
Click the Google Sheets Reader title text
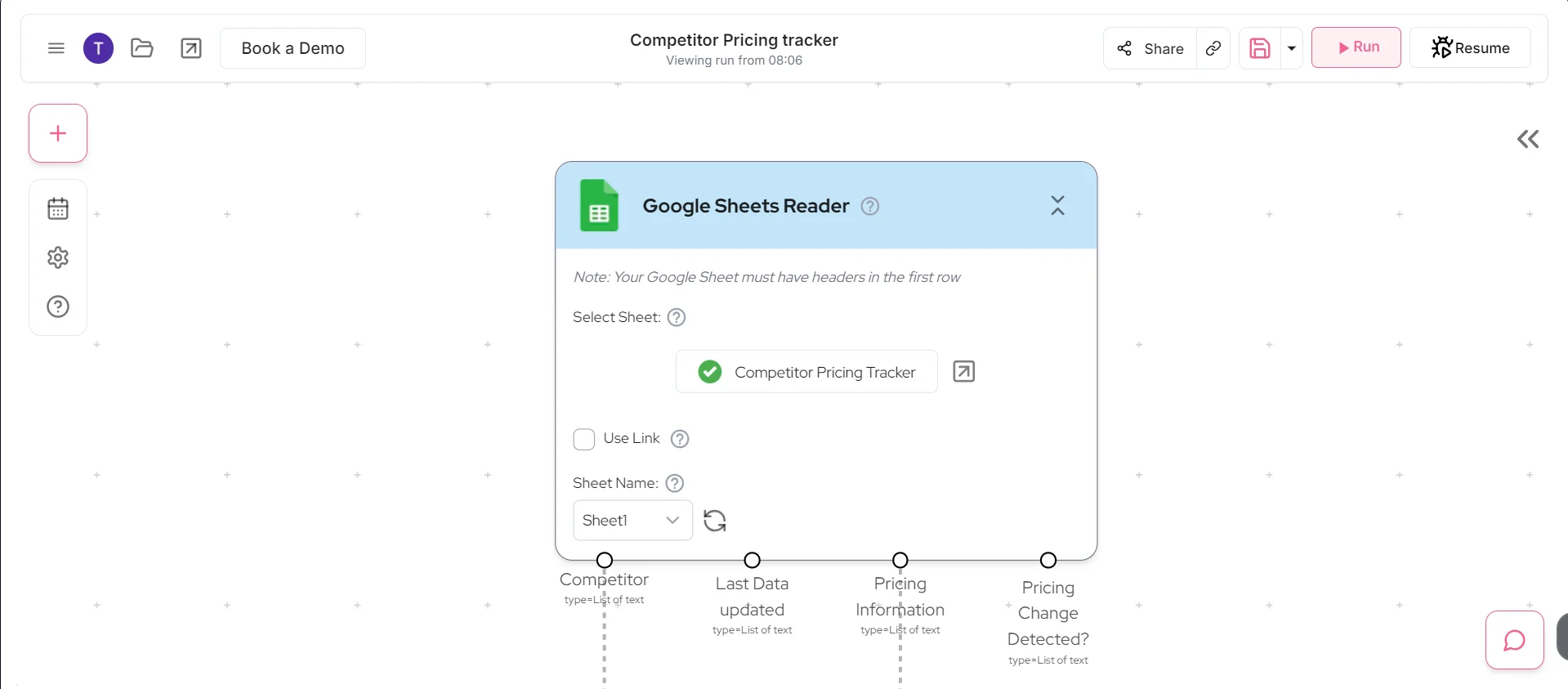[746, 206]
